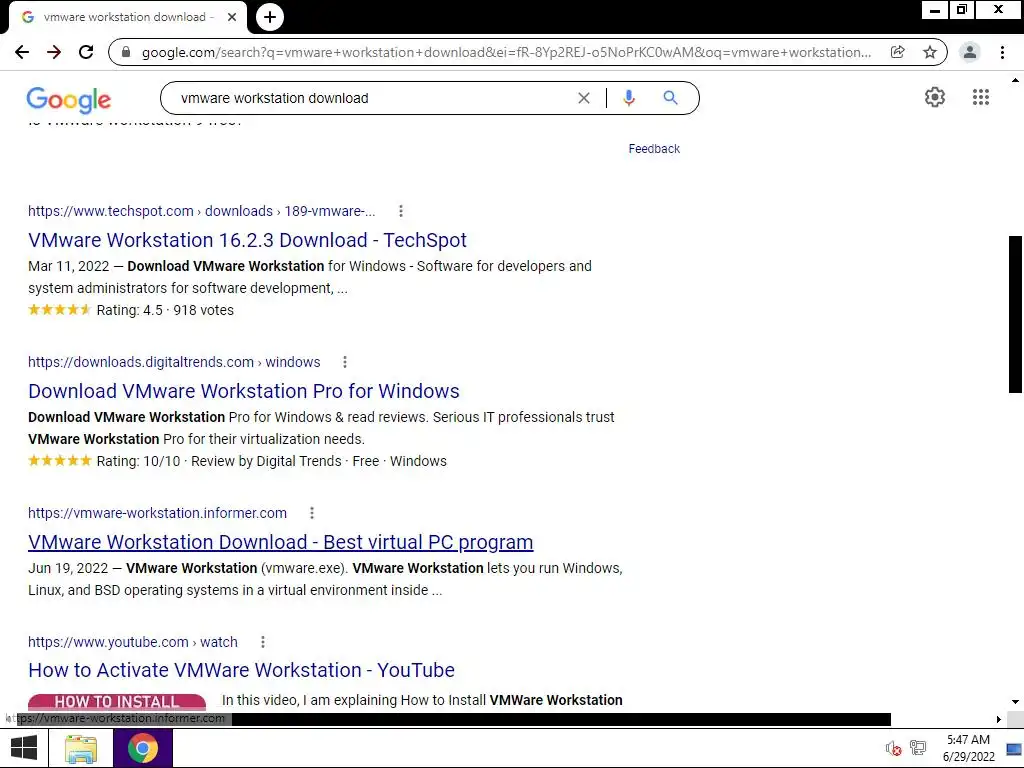Reload the current page

86,52
